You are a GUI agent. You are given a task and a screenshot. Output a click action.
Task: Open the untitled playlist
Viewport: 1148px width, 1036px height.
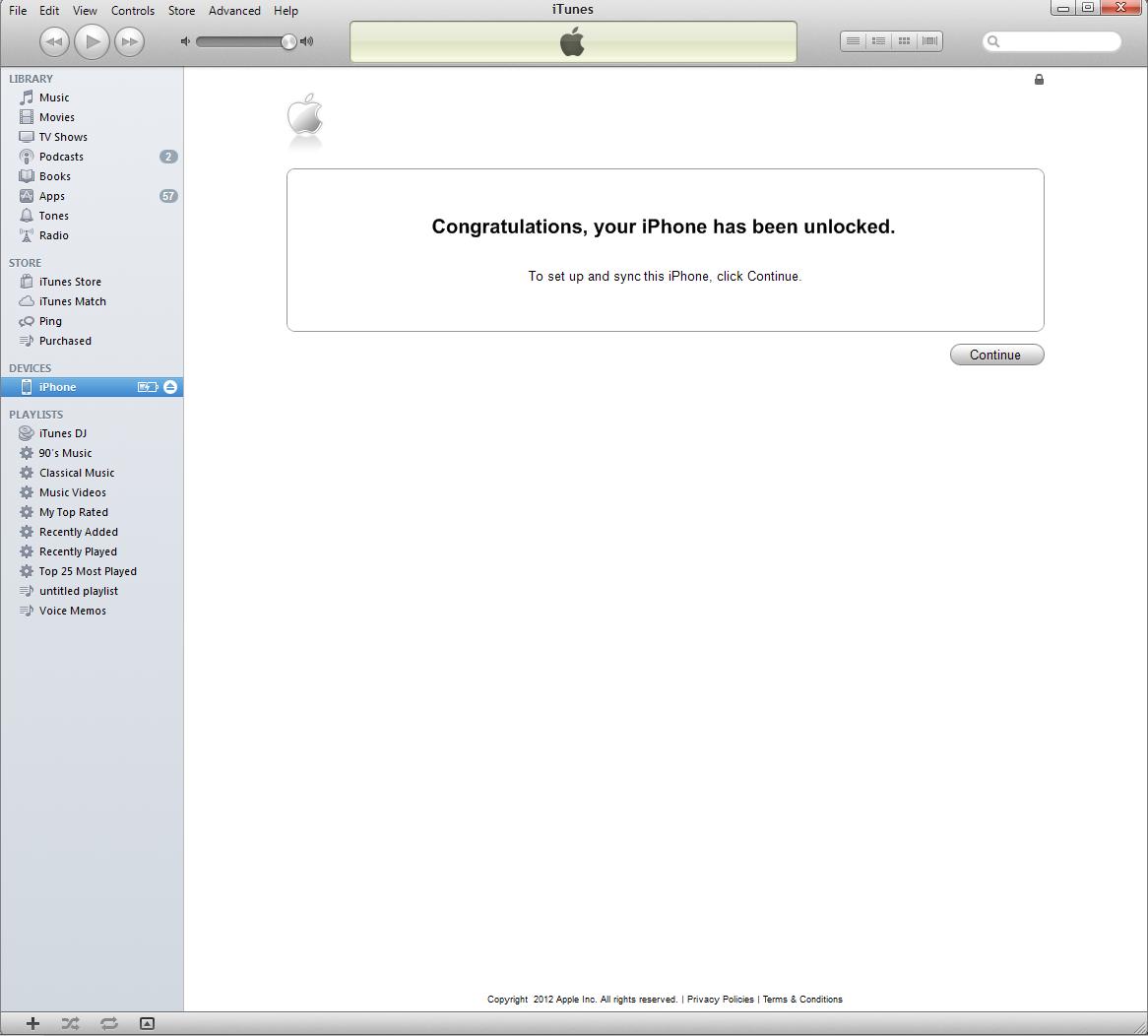pos(92,592)
